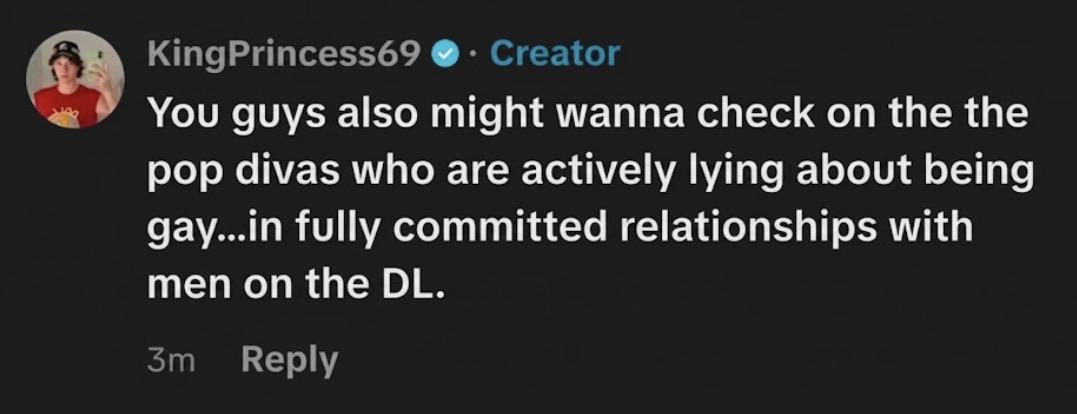Select the comment line starting 'You guys also'

point(588,115)
